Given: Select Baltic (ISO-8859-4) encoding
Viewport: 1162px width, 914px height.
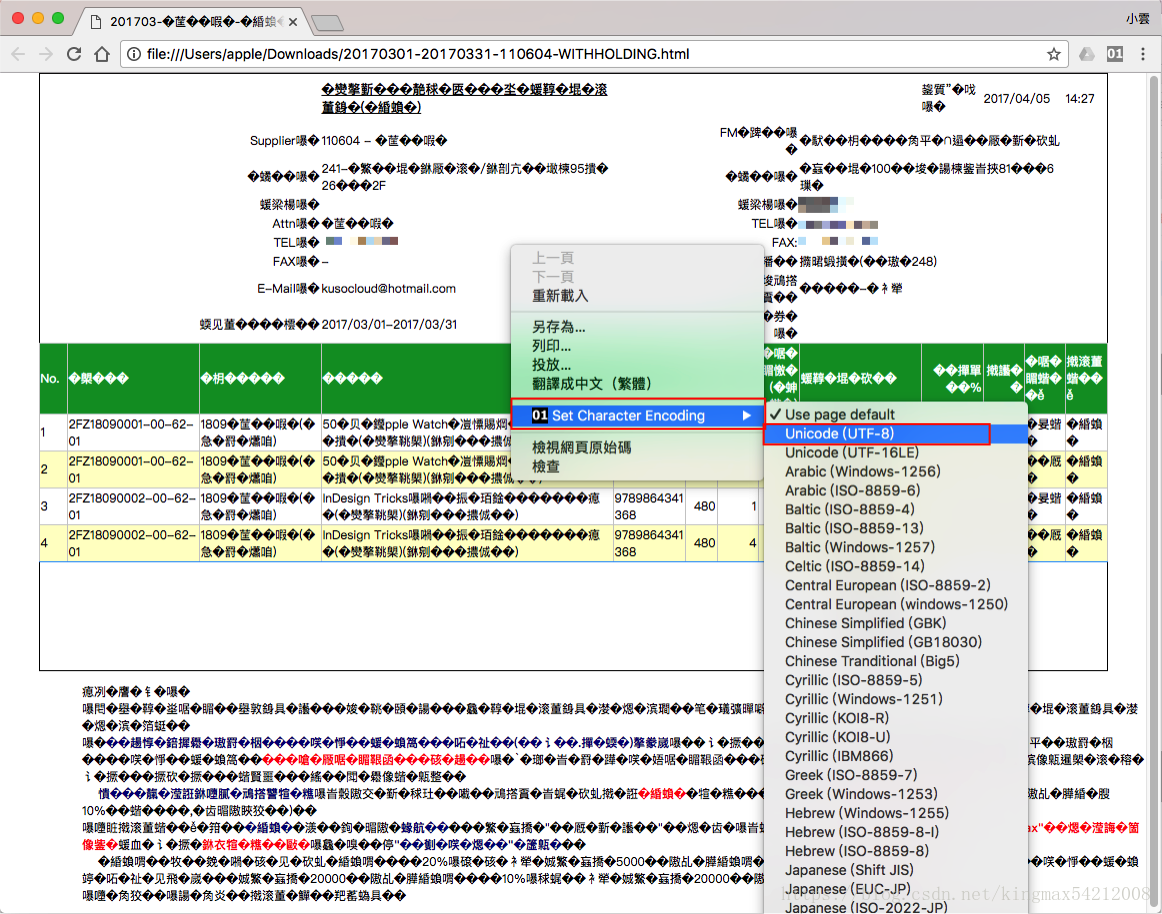Looking at the screenshot, I should [x=895, y=509].
